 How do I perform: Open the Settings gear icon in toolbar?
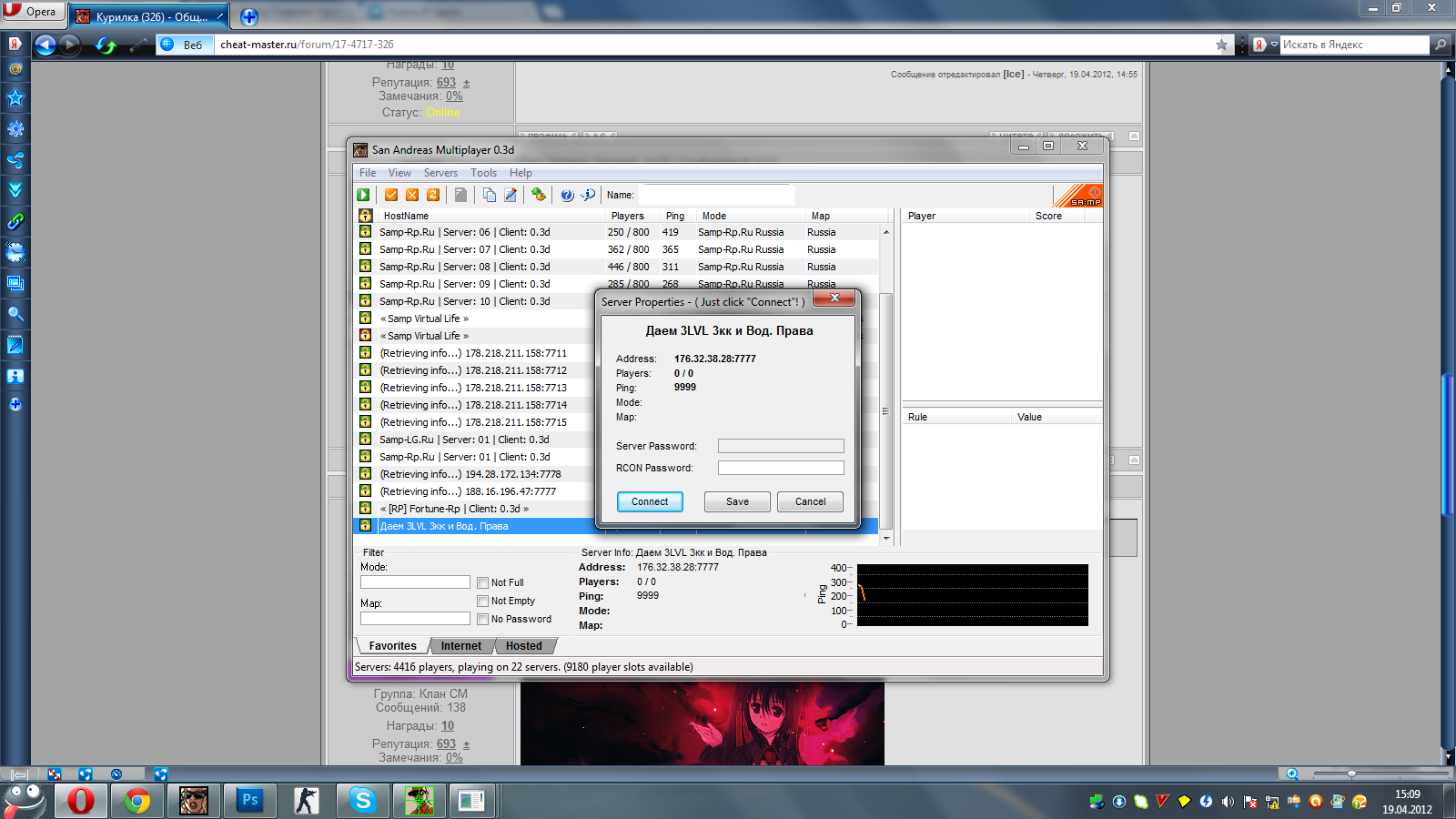click(x=539, y=195)
